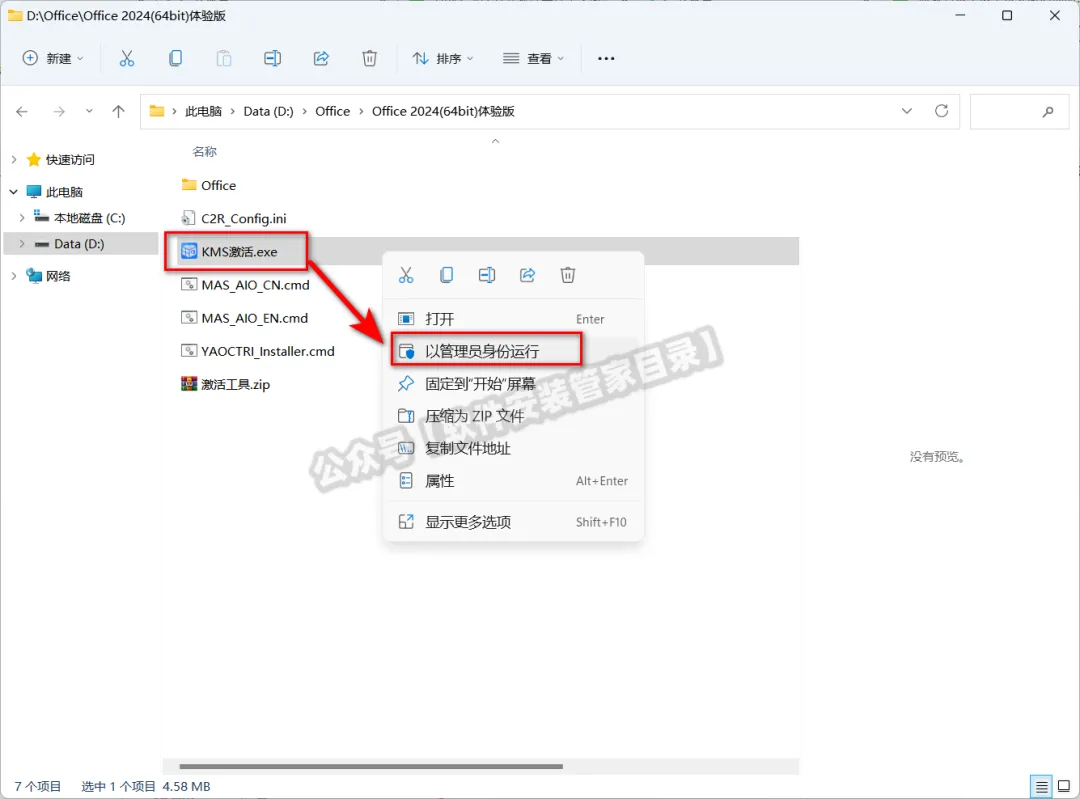Image resolution: width=1080 pixels, height=799 pixels.
Task: Choose 压缩为 ZIP 文件 menu entry
Action: tap(513, 416)
